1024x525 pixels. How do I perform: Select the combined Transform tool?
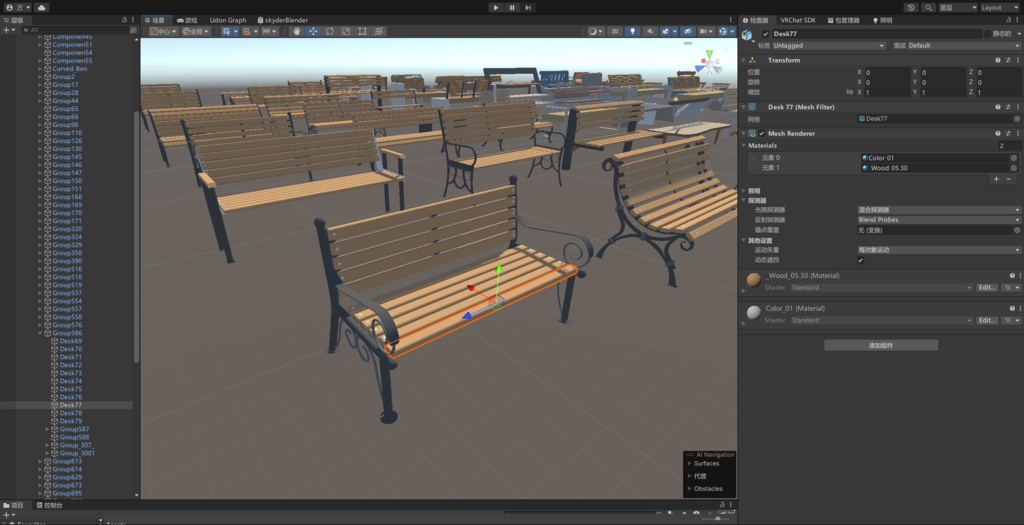[379, 31]
